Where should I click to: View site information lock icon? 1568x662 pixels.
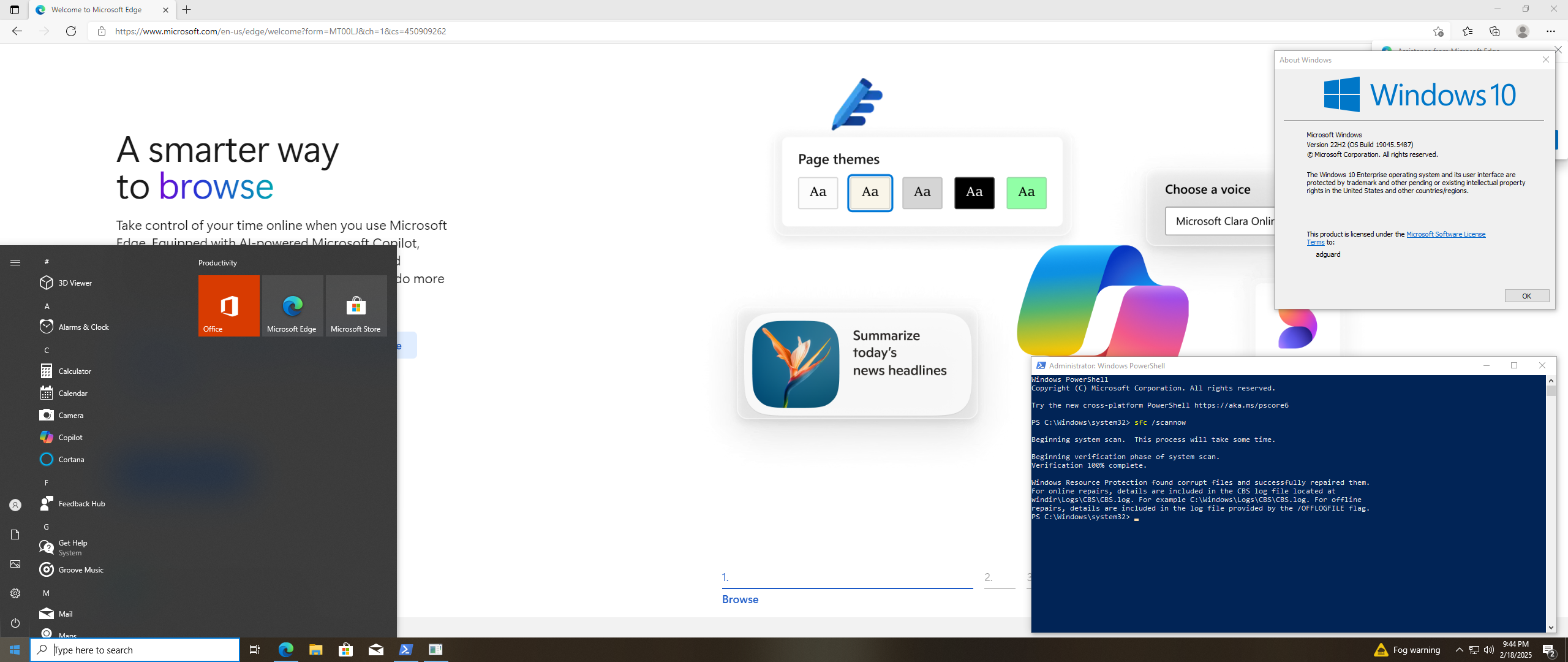(102, 31)
